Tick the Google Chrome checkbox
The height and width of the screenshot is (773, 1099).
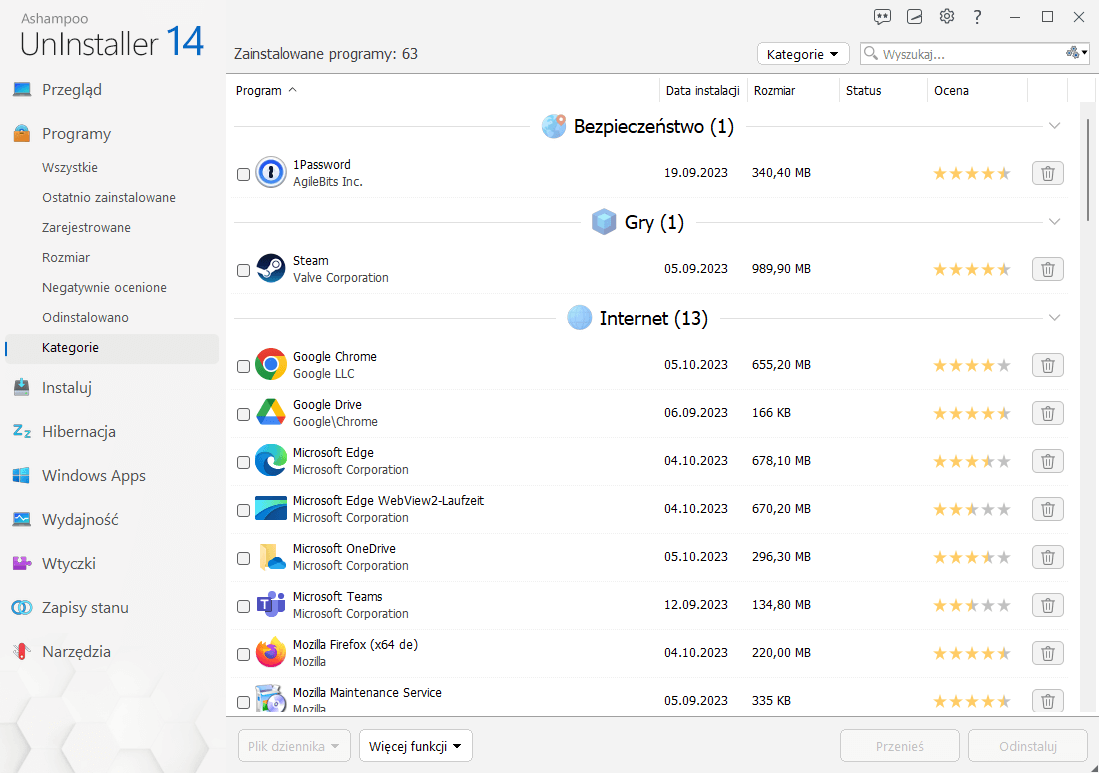243,367
